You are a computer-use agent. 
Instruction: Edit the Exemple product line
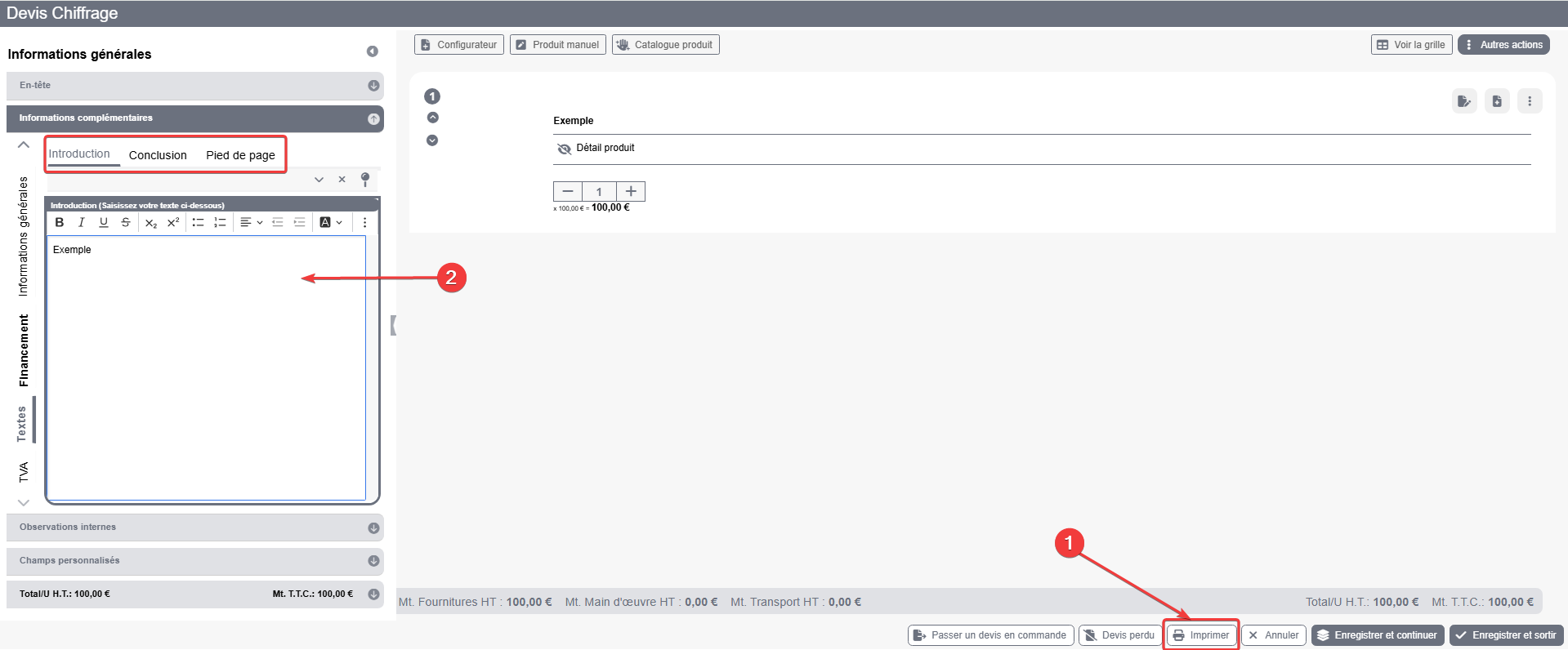click(x=1464, y=101)
